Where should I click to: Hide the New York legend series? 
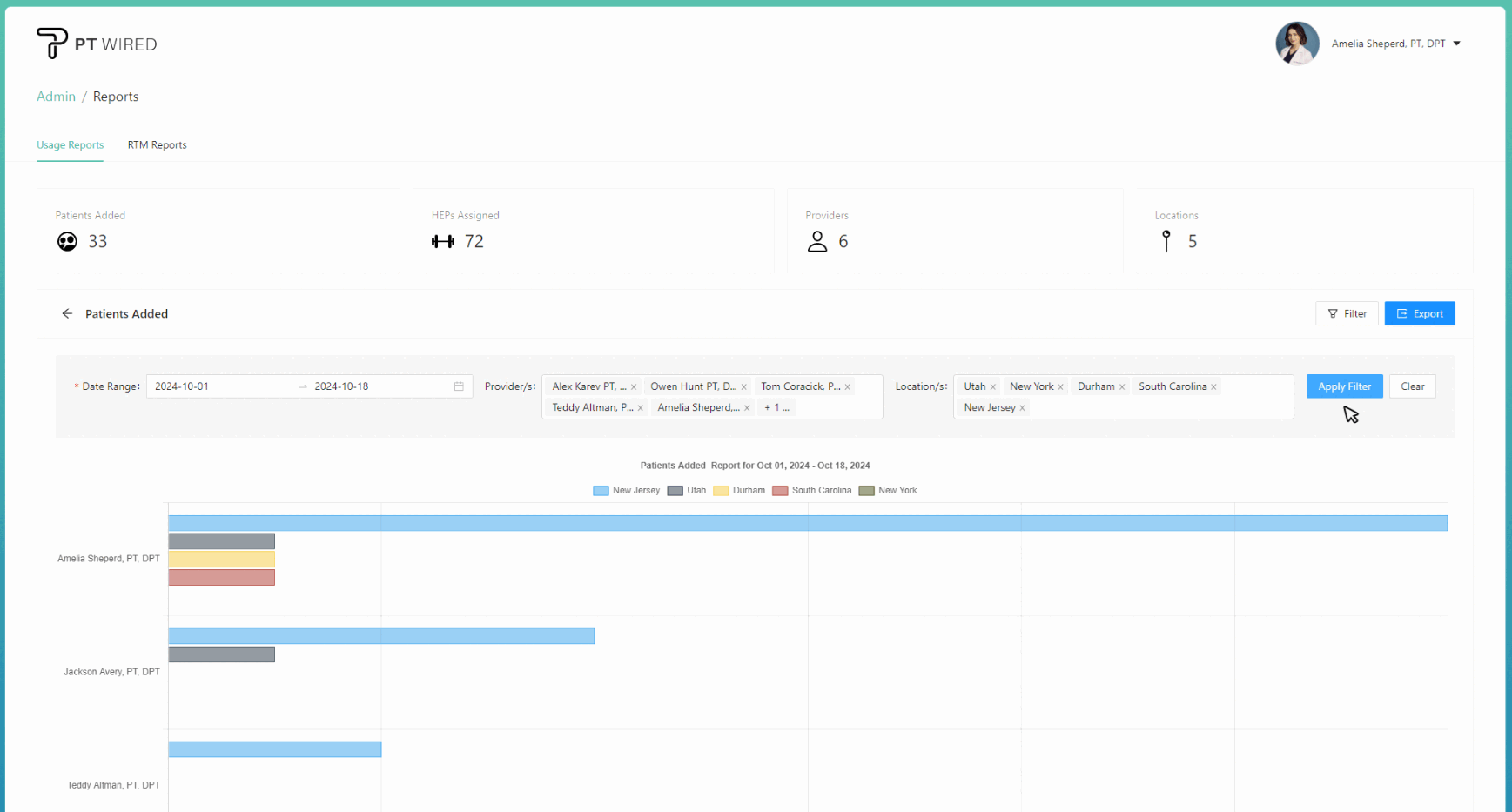pyautogui.click(x=888, y=491)
